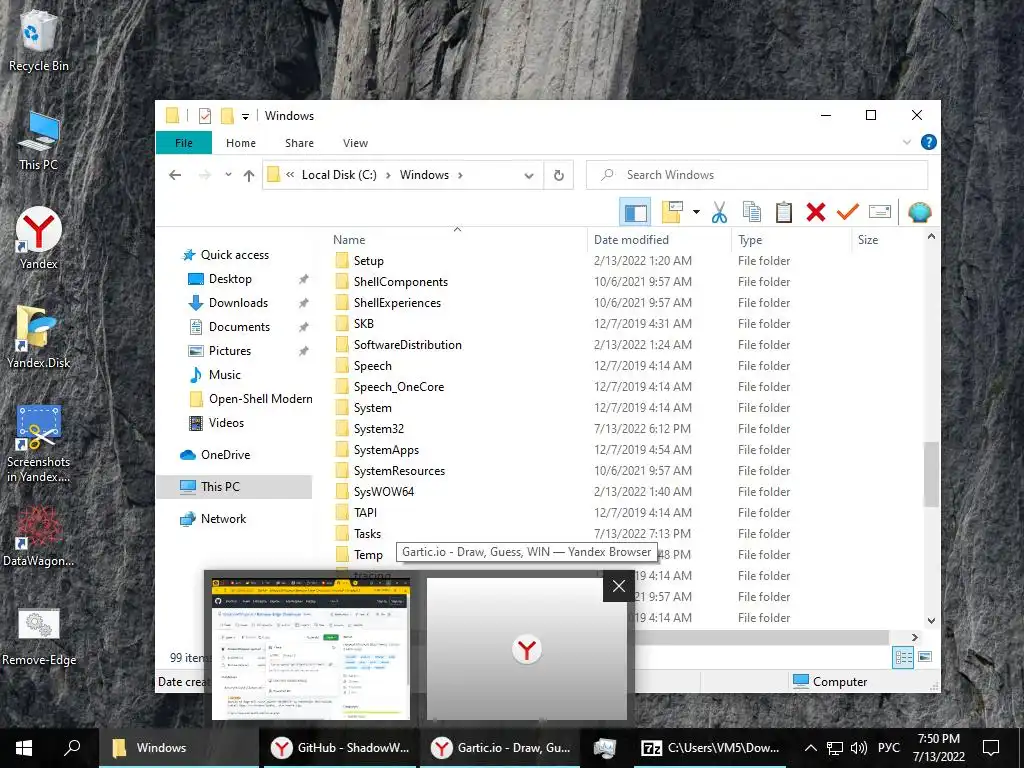
Task: Toggle the navigation pane toolbar button
Action: click(635, 212)
